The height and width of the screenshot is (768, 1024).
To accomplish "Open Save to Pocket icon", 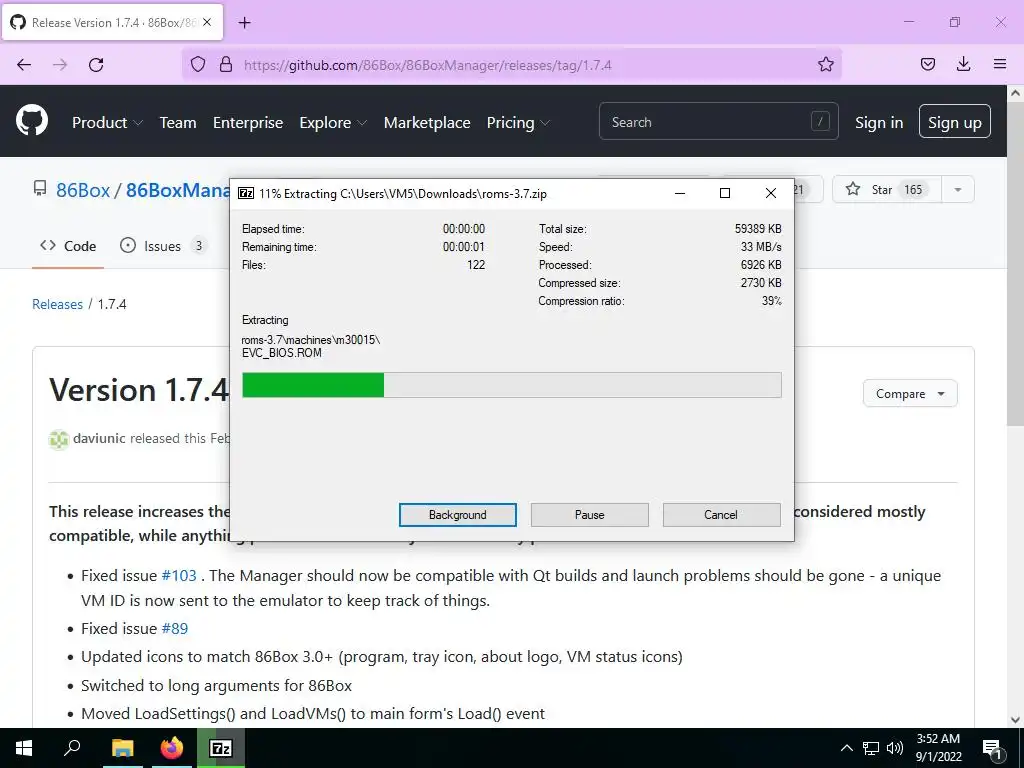I will pyautogui.click(x=928, y=64).
